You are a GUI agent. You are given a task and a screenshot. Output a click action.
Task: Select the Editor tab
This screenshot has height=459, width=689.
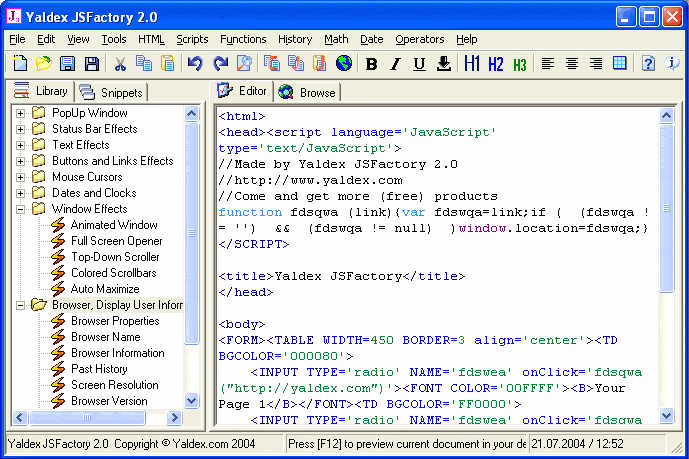point(243,91)
